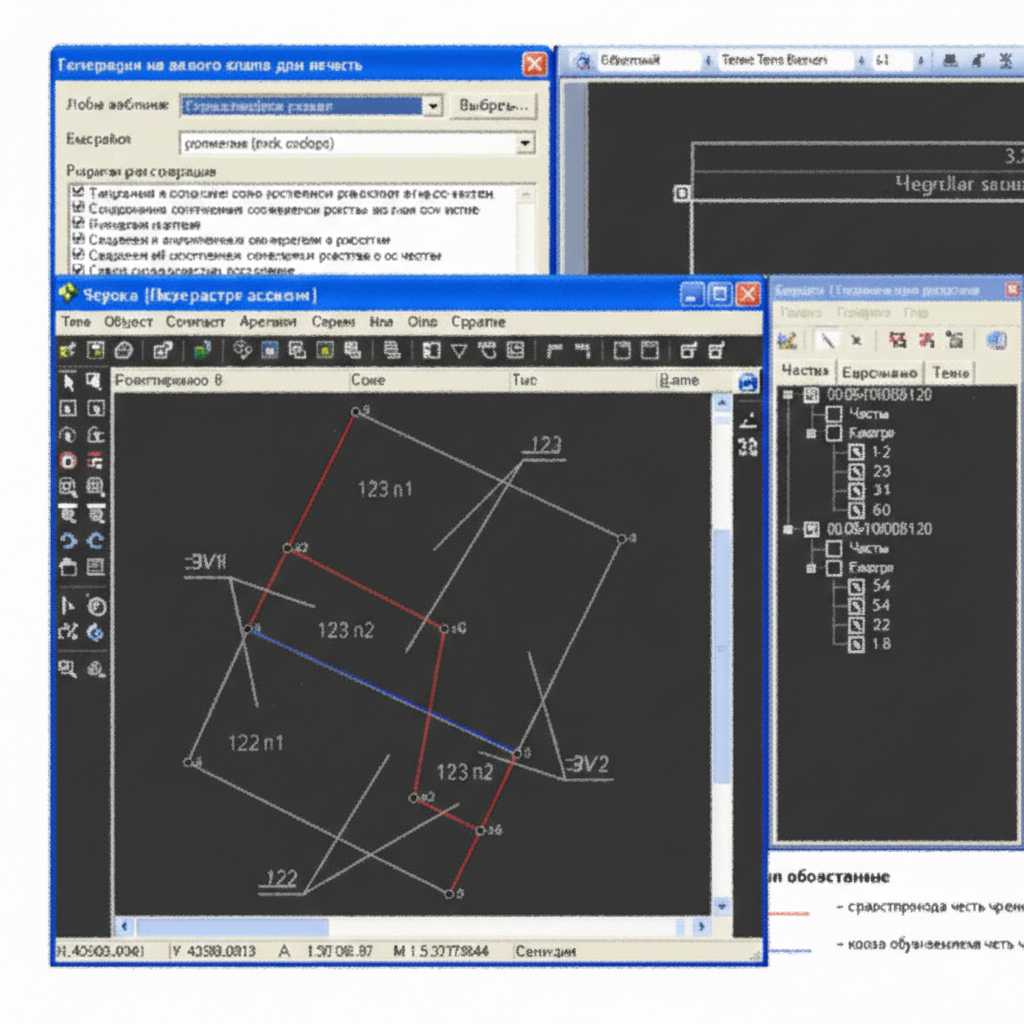The image size is (1024, 1024).
Task: Click the pencil tool in the side panel toolbar
Action: tap(827, 340)
